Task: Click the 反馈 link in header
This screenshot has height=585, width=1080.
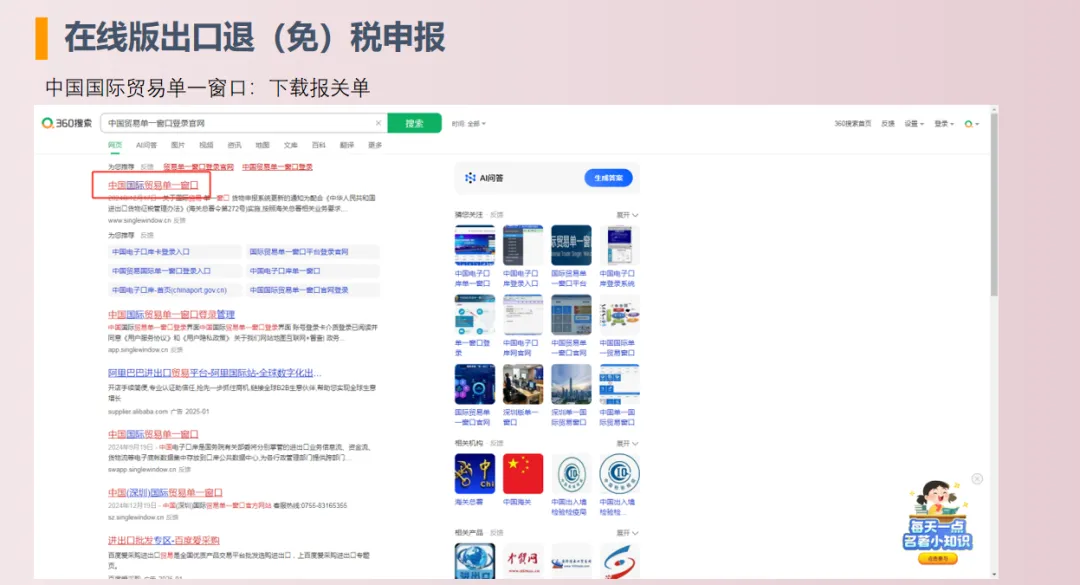Action: (888, 124)
